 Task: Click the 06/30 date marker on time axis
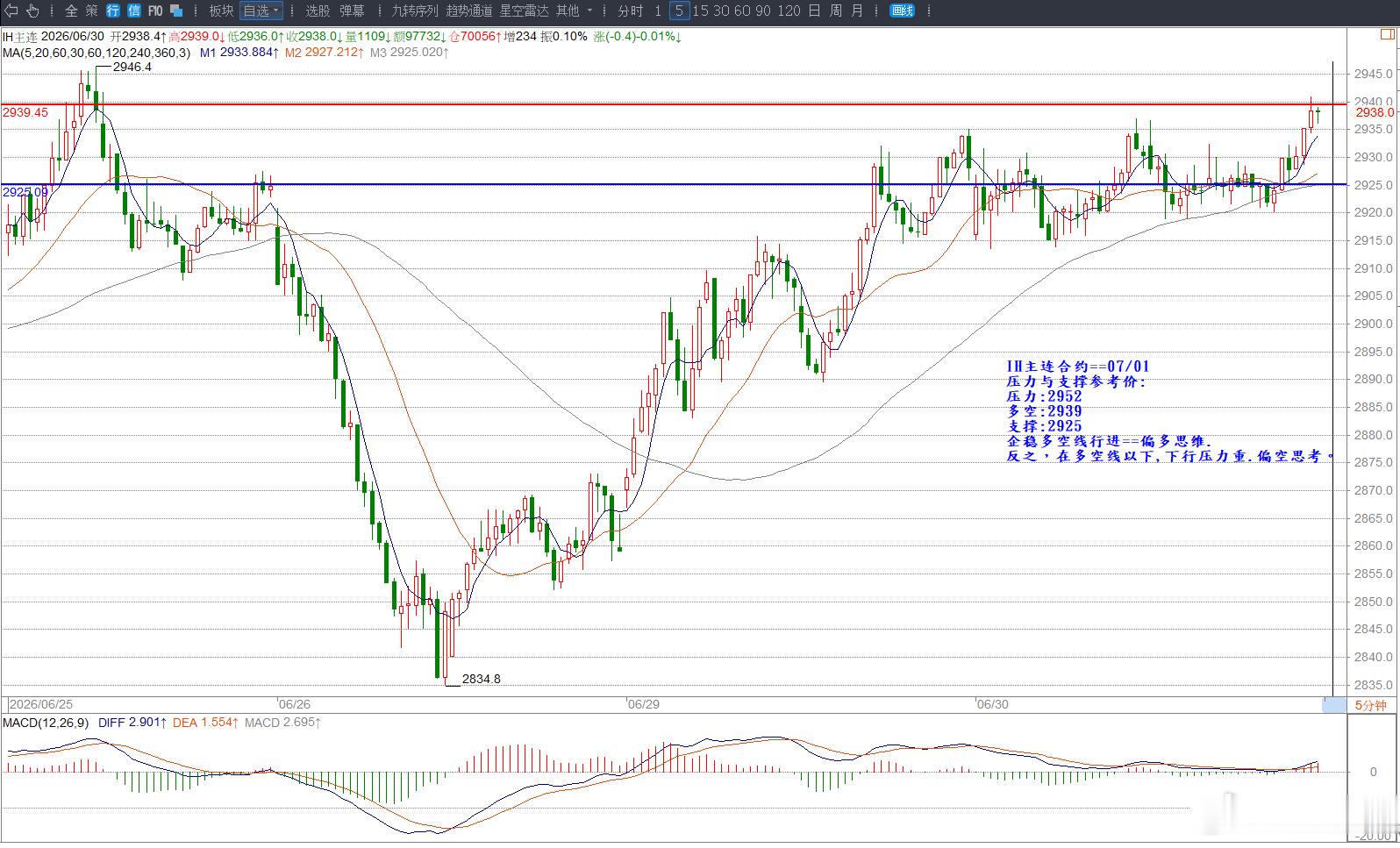coord(992,704)
